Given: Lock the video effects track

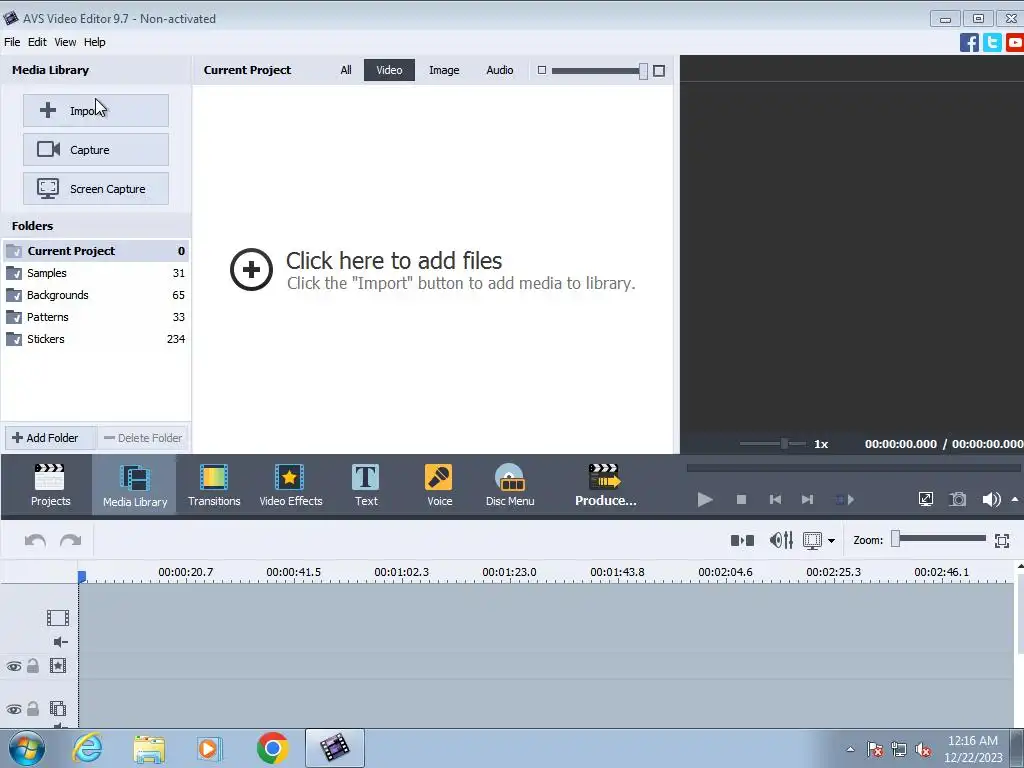Looking at the screenshot, I should (x=33, y=665).
